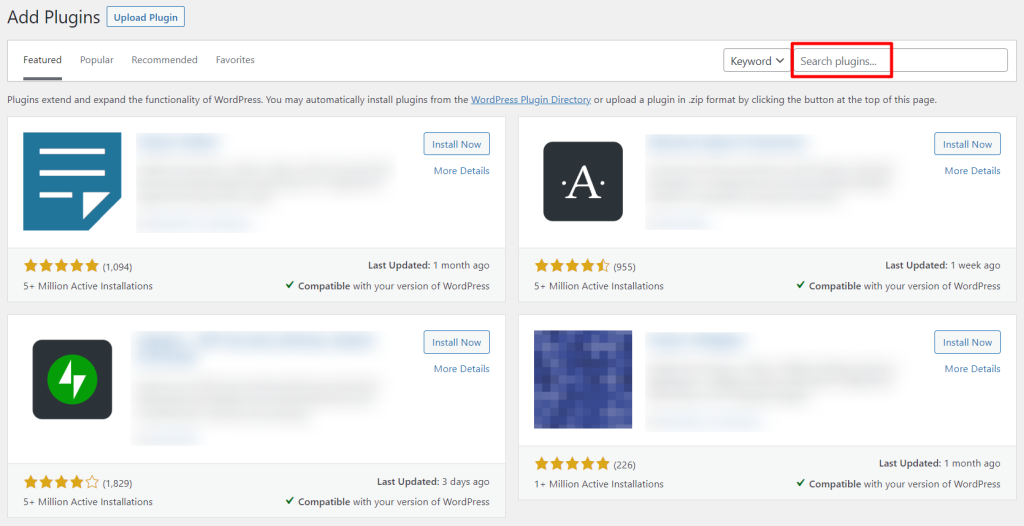Viewport: 1024px width, 526px height.
Task: Click 'Last Updated: 1 month ago' in 226-rating card
Action: 939,463
